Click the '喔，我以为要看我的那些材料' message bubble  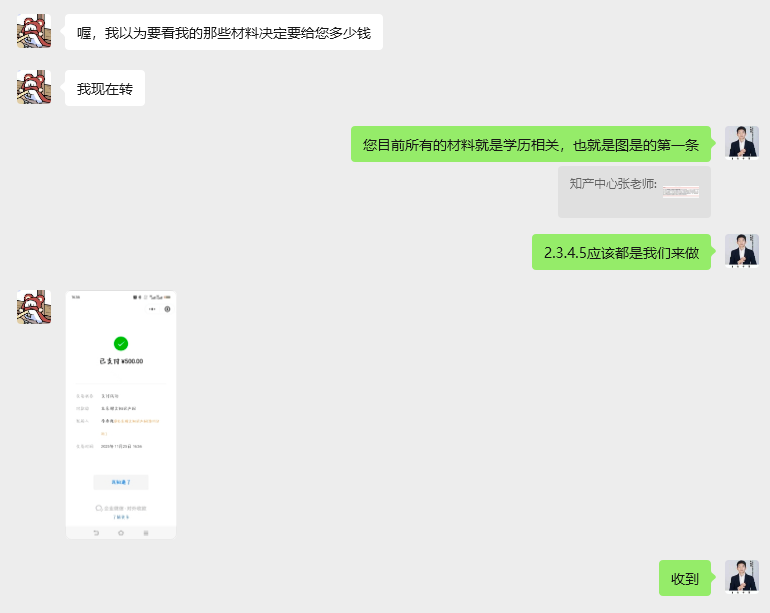tap(223, 33)
